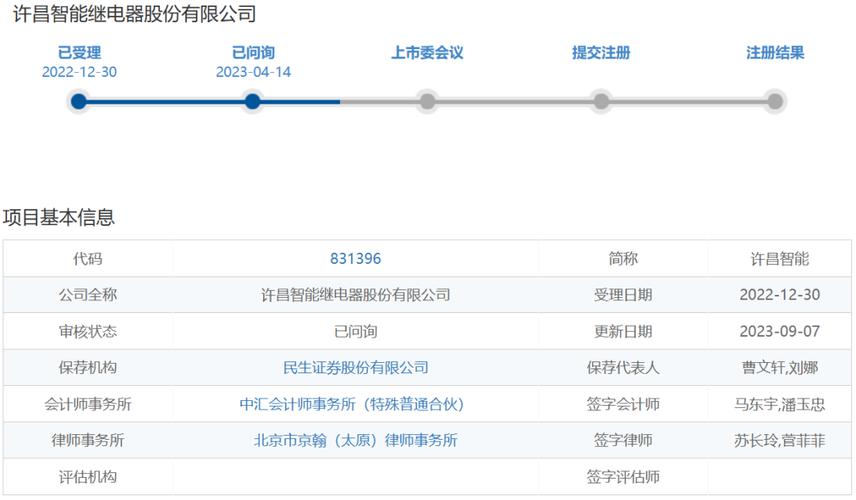856x500 pixels.
Task: Click the 保荐代表人 label cell
Action: pos(623,368)
